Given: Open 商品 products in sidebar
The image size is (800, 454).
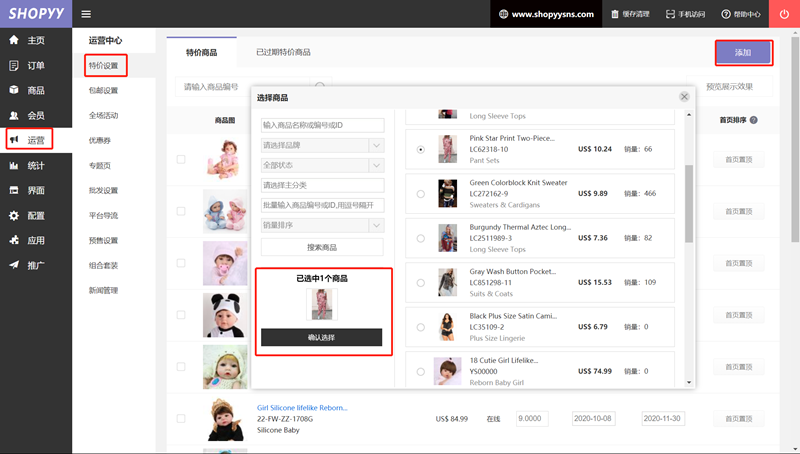Looking at the screenshot, I should [36, 90].
